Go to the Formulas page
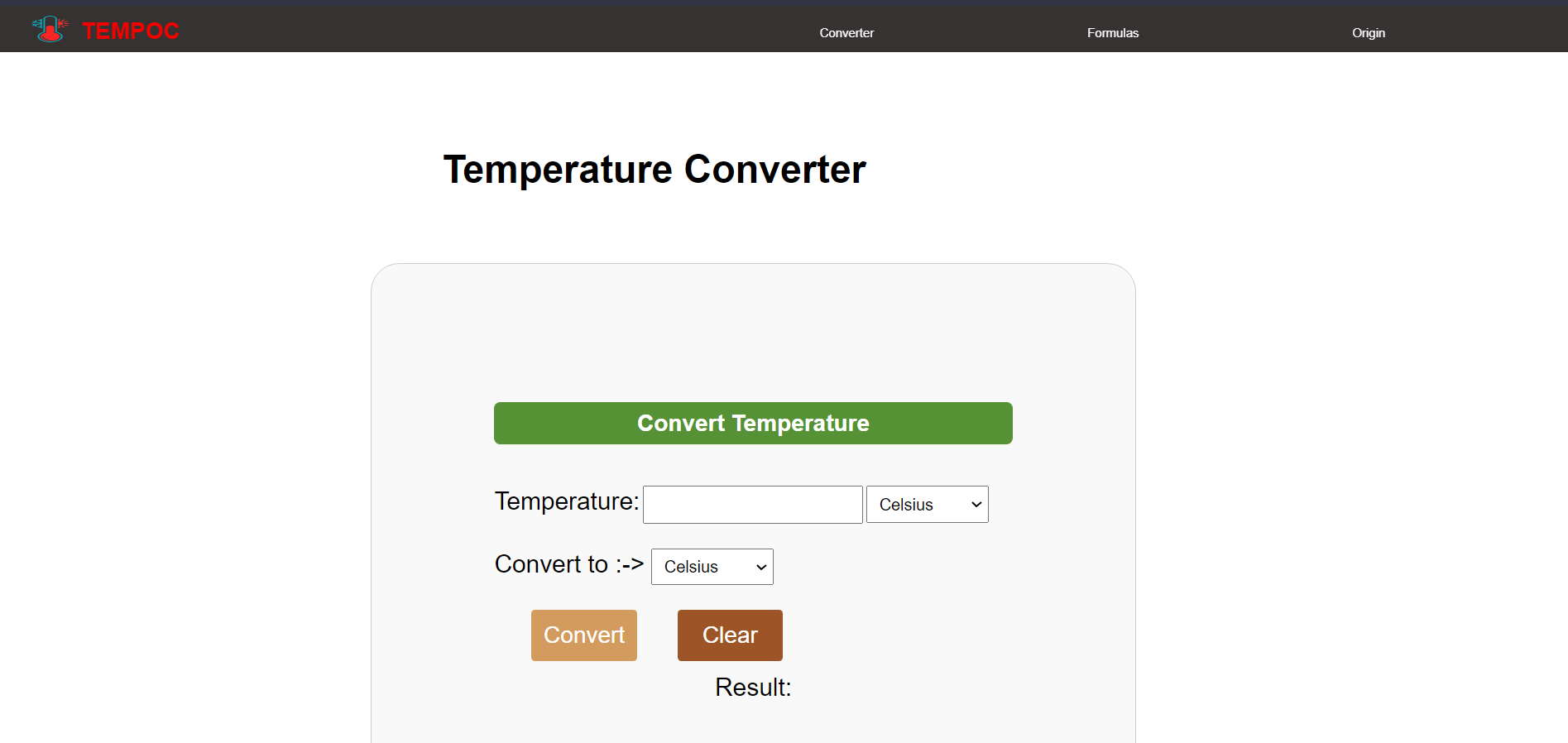Image resolution: width=1568 pixels, height=743 pixels. (x=1113, y=33)
